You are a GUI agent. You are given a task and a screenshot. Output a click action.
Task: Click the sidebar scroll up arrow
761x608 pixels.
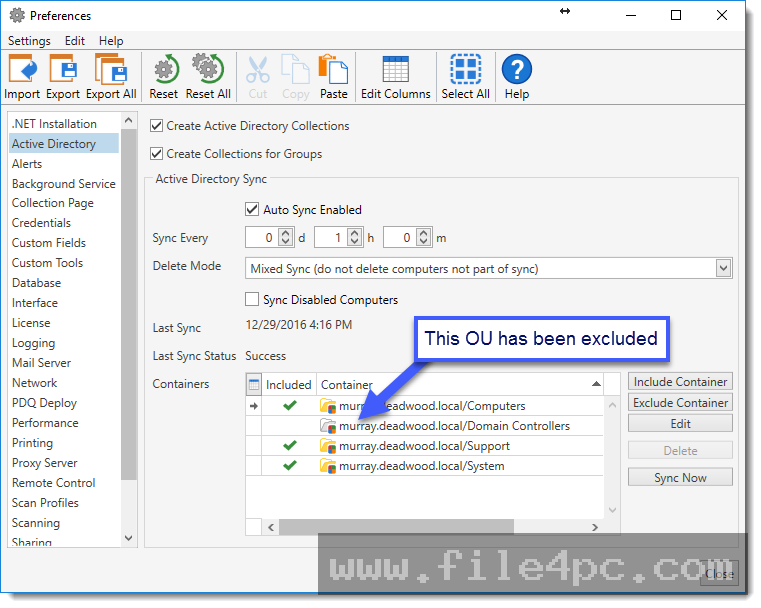129,120
